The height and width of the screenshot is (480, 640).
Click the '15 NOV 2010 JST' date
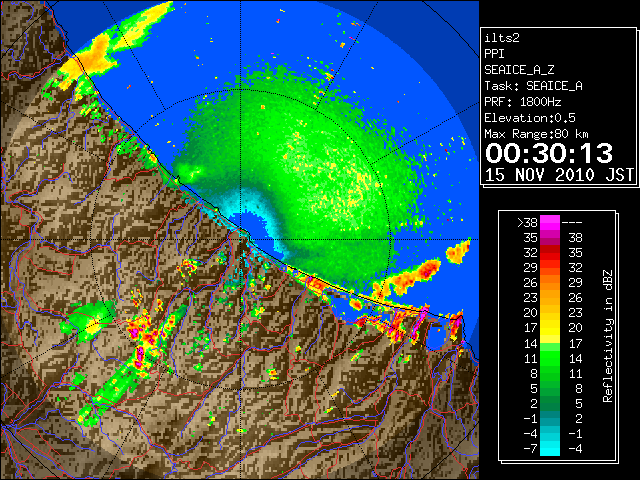point(559,175)
